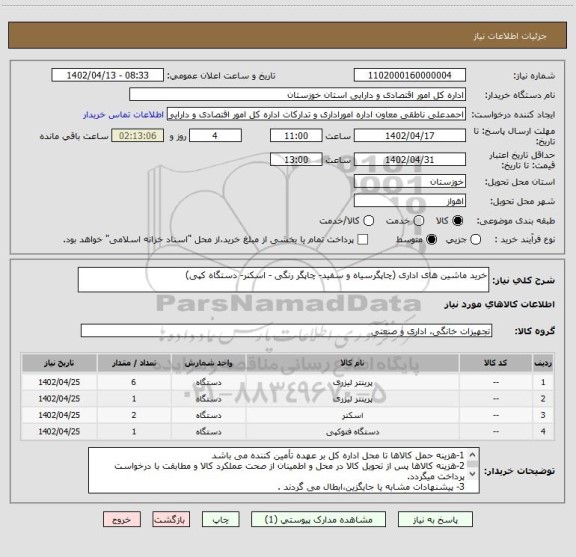The image size is (576, 557).
Task: Open the اطلاعات تماس خریدار link
Action: pos(123,115)
